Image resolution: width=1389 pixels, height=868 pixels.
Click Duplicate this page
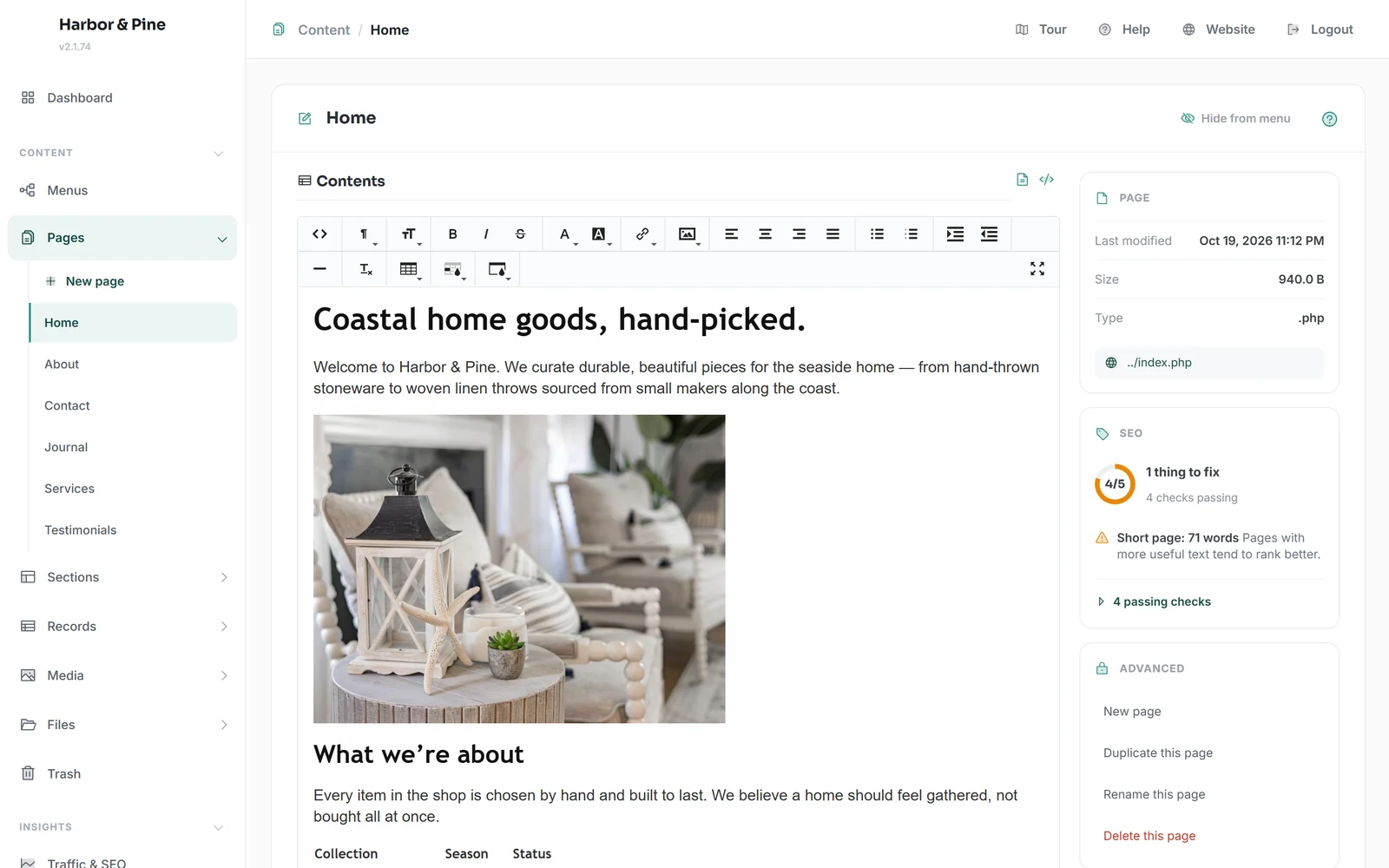pyautogui.click(x=1158, y=753)
